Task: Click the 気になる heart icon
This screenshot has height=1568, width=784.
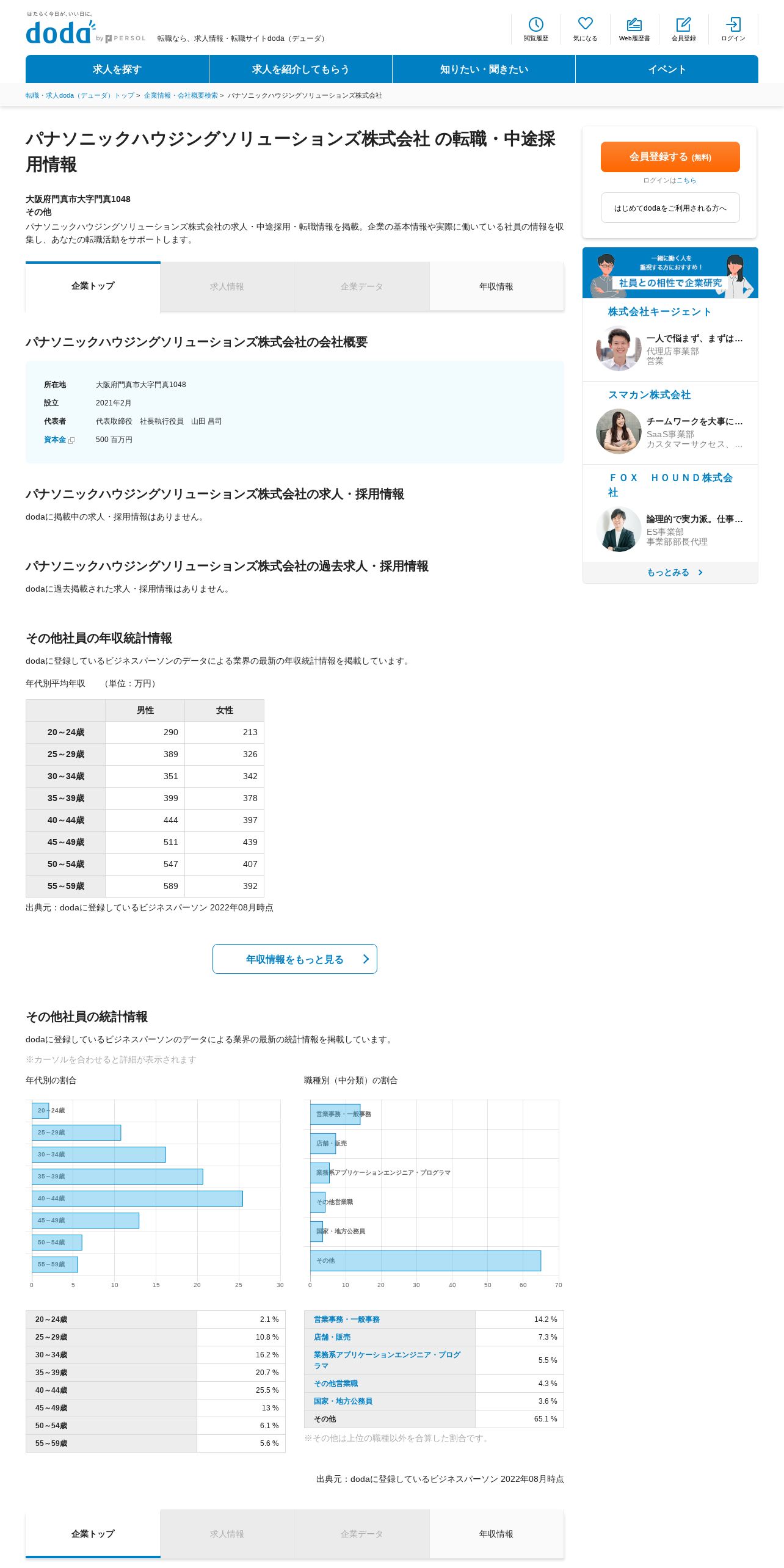Action: tap(585, 24)
